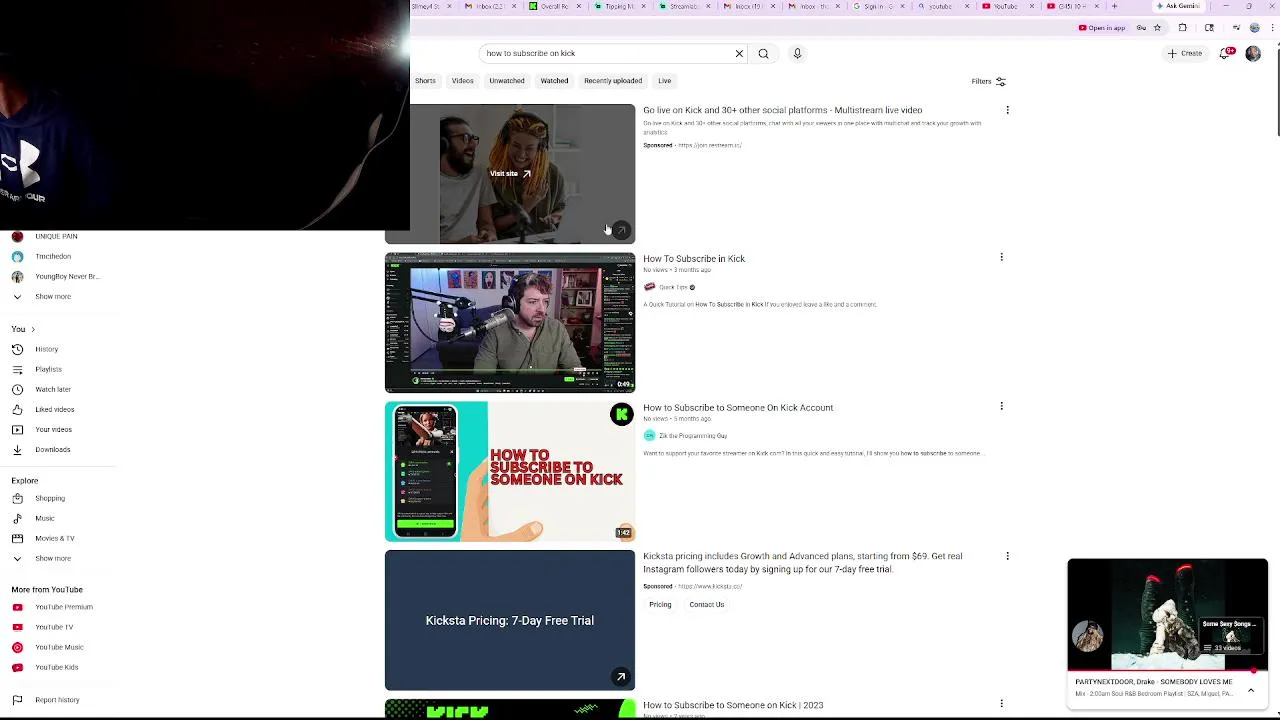Open the Kicksta Pricing 7-Day Free Trial thumbnail
The width and height of the screenshot is (1280, 720).
coord(510,620)
